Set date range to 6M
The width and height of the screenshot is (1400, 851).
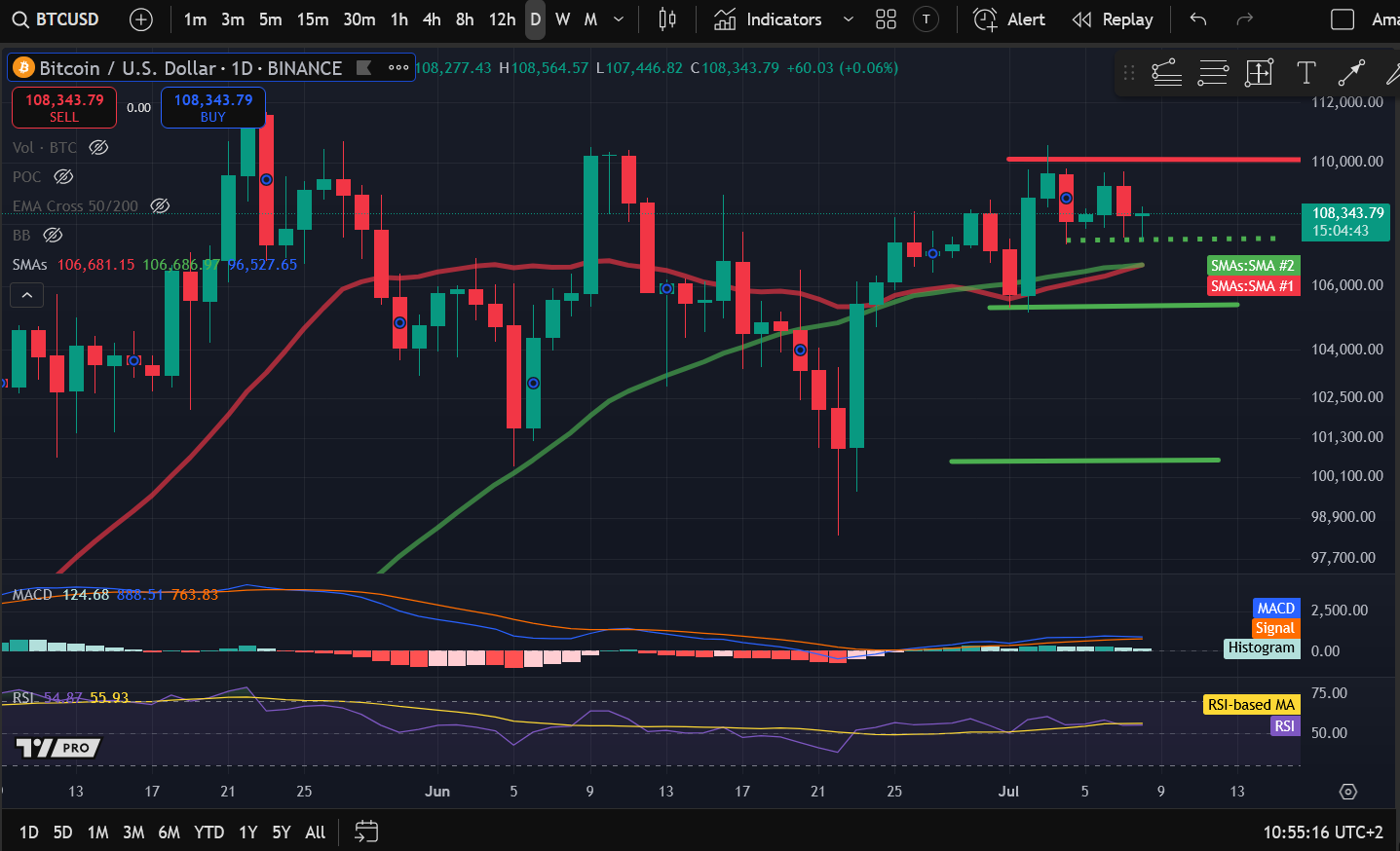pos(169,832)
